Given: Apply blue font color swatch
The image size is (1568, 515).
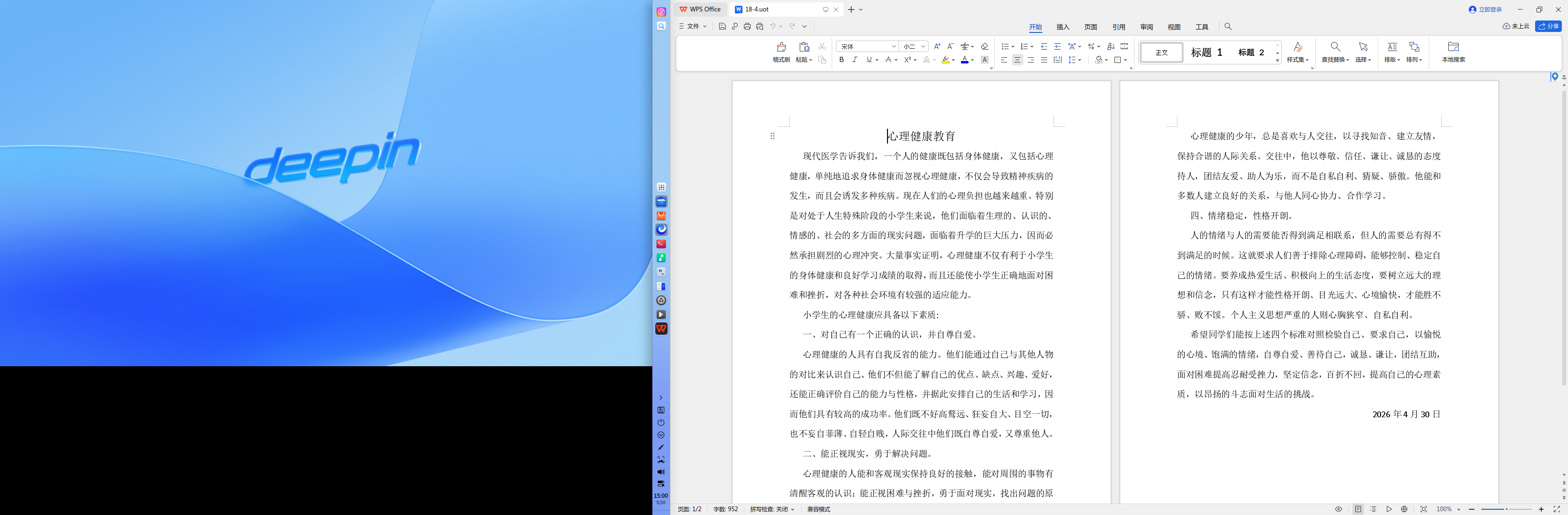Looking at the screenshot, I should pos(964,60).
